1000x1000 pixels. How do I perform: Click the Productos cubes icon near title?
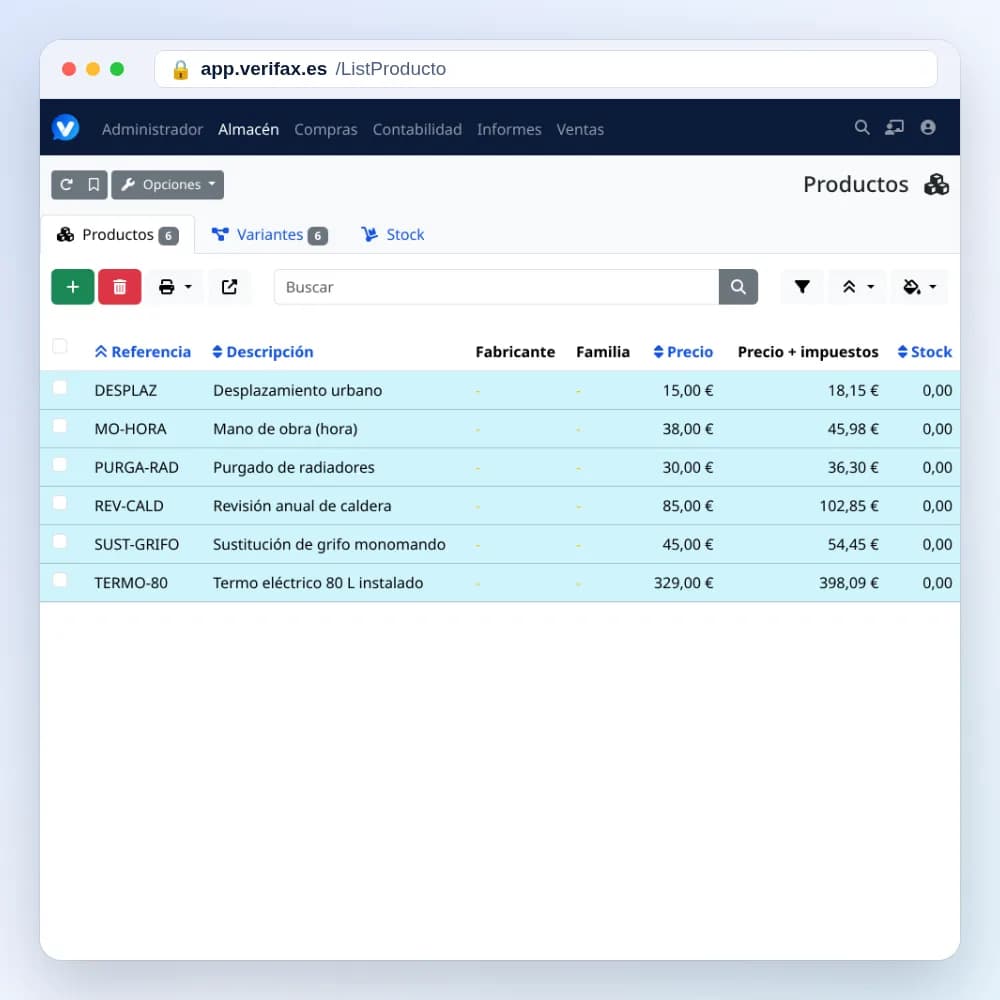(936, 184)
